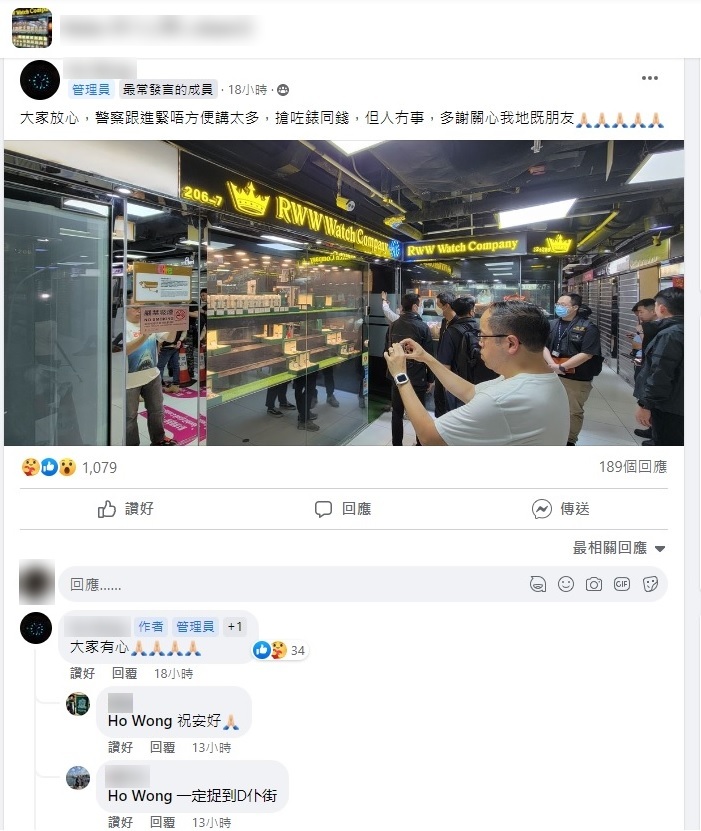The width and height of the screenshot is (701, 831).
Task: Click the 讚好 thumbs-up button on post
Action: 126,509
